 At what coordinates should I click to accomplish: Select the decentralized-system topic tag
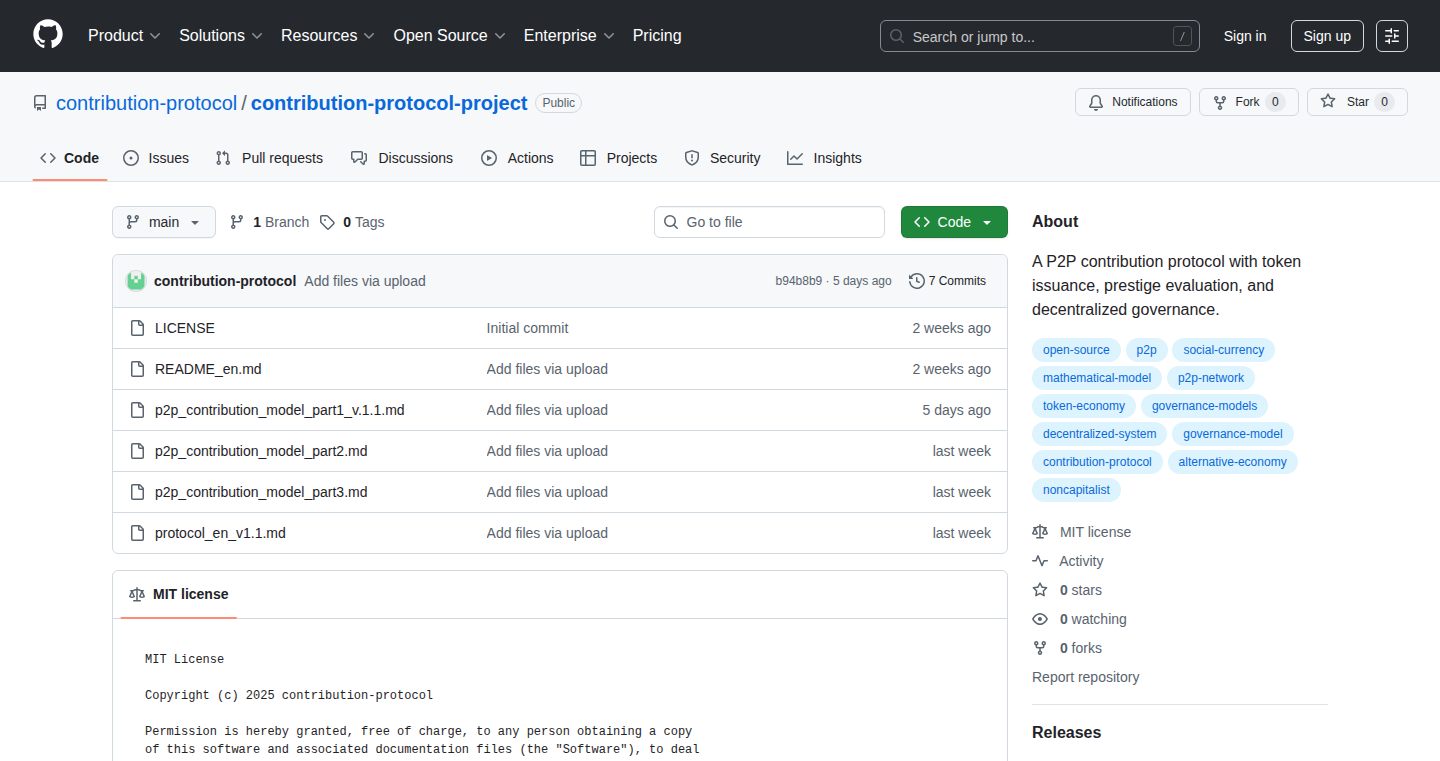click(x=1100, y=434)
